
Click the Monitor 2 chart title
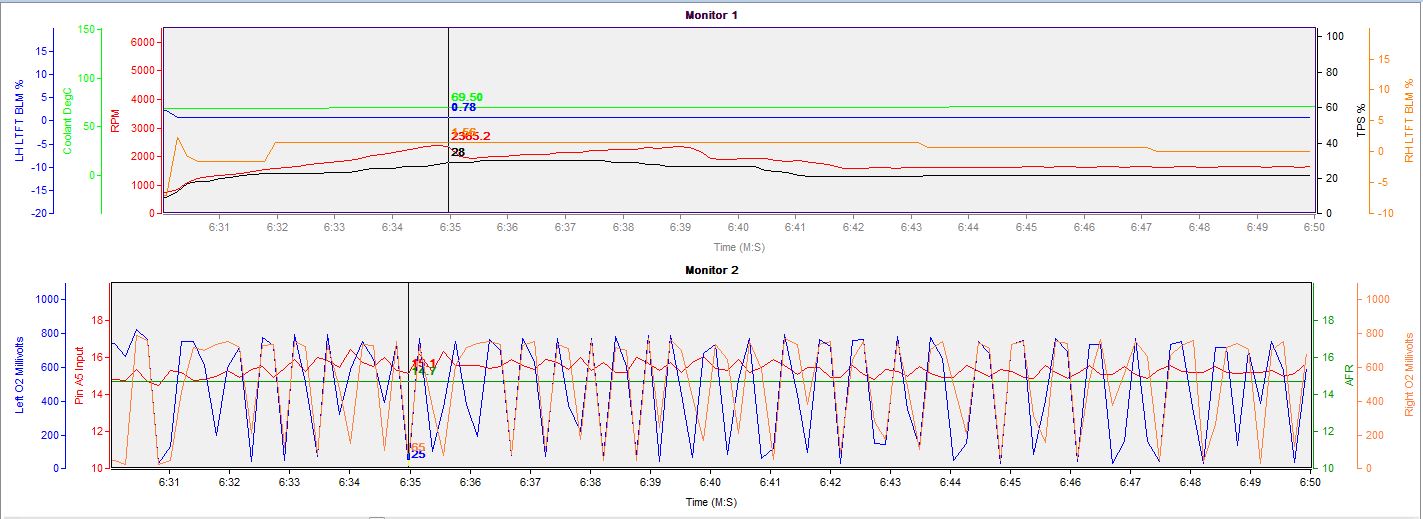711,270
